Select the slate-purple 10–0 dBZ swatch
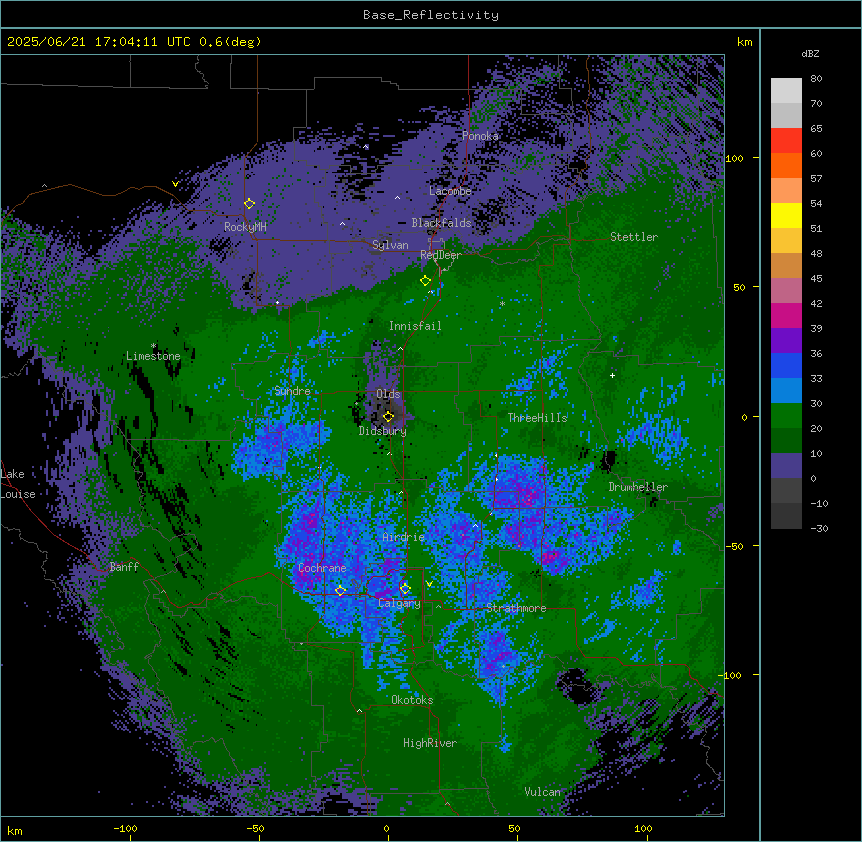 pos(786,466)
